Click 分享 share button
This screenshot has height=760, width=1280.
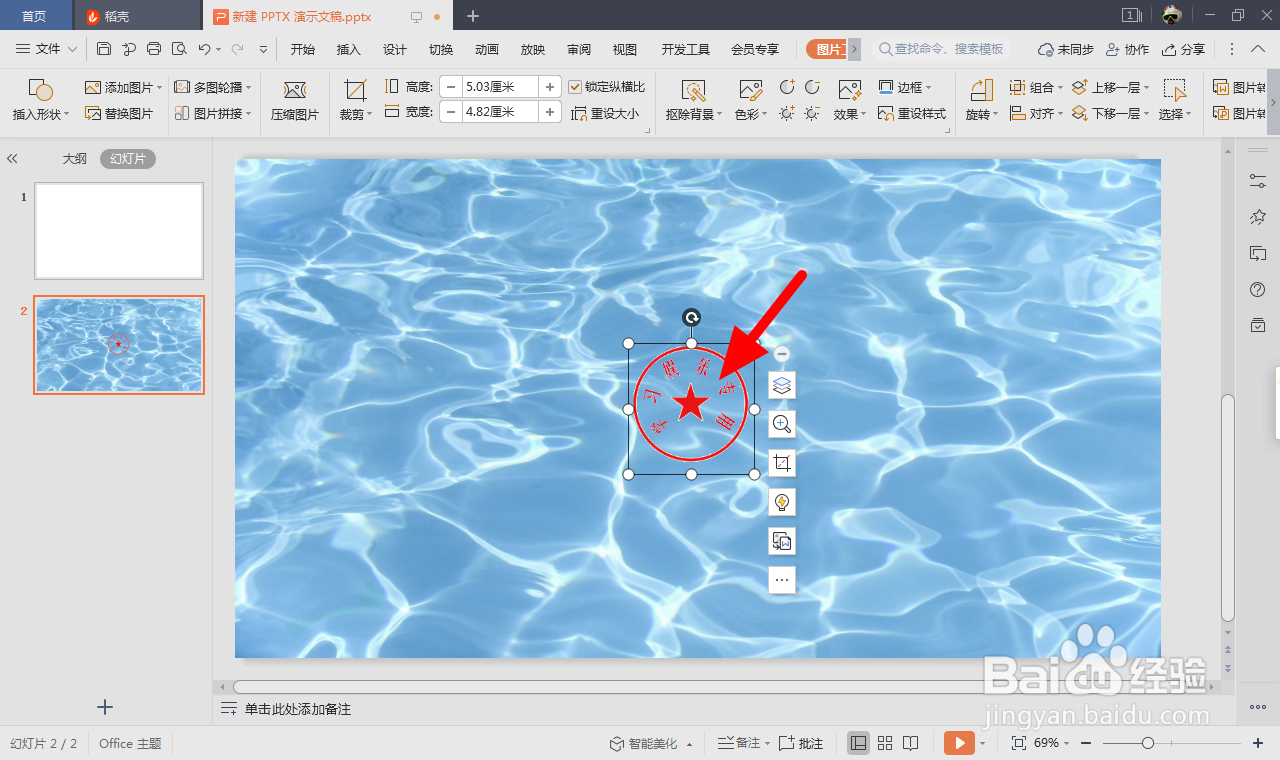point(1184,49)
